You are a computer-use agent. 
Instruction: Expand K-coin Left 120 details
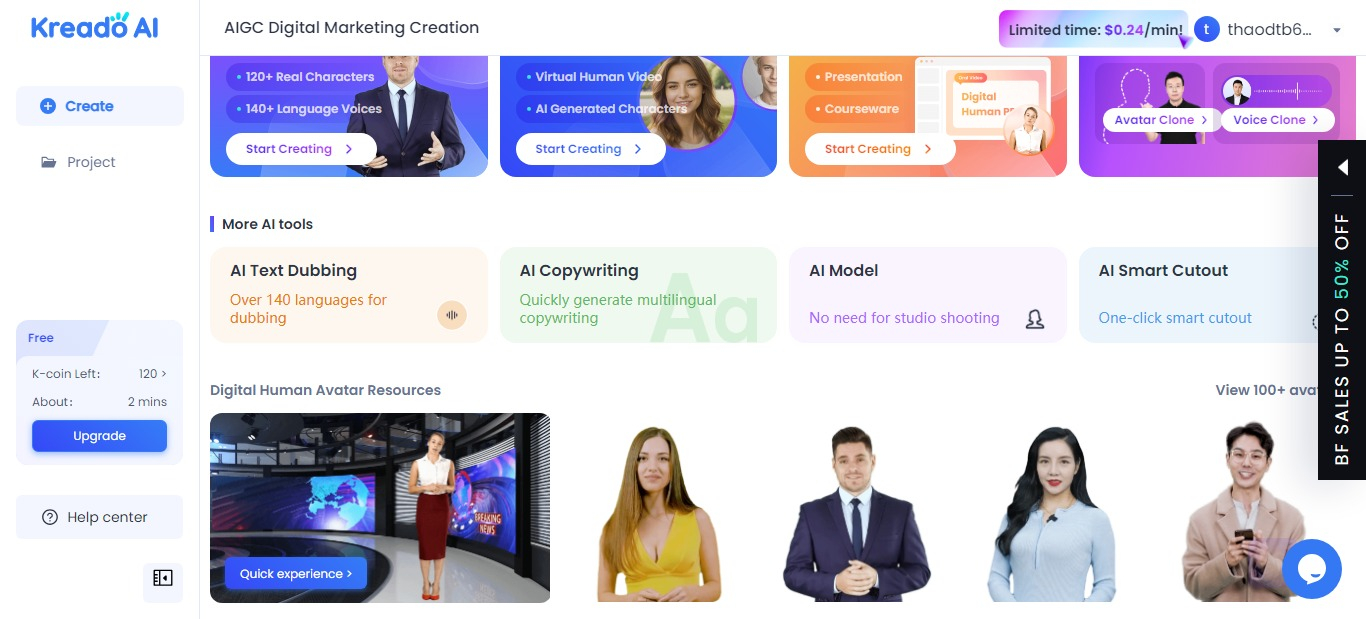153,373
